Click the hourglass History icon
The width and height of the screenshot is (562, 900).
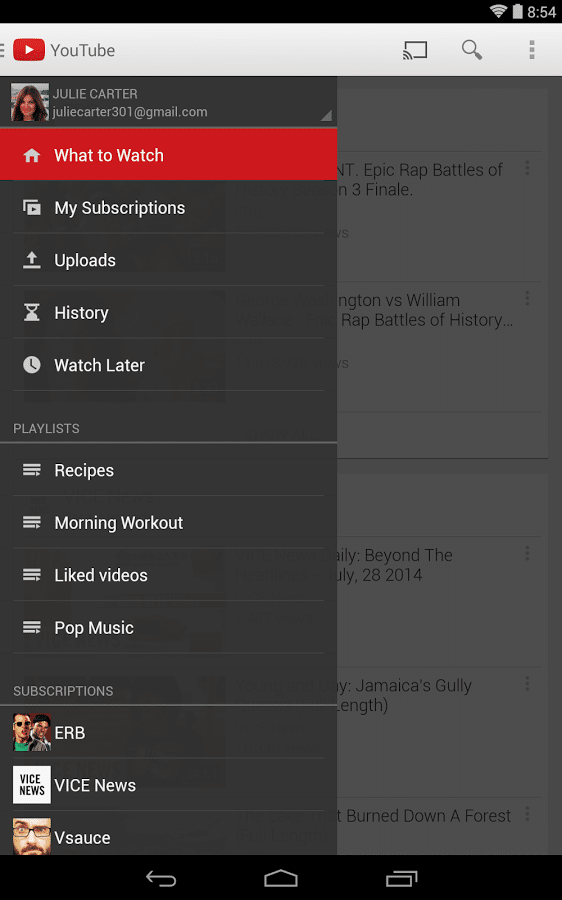point(32,312)
